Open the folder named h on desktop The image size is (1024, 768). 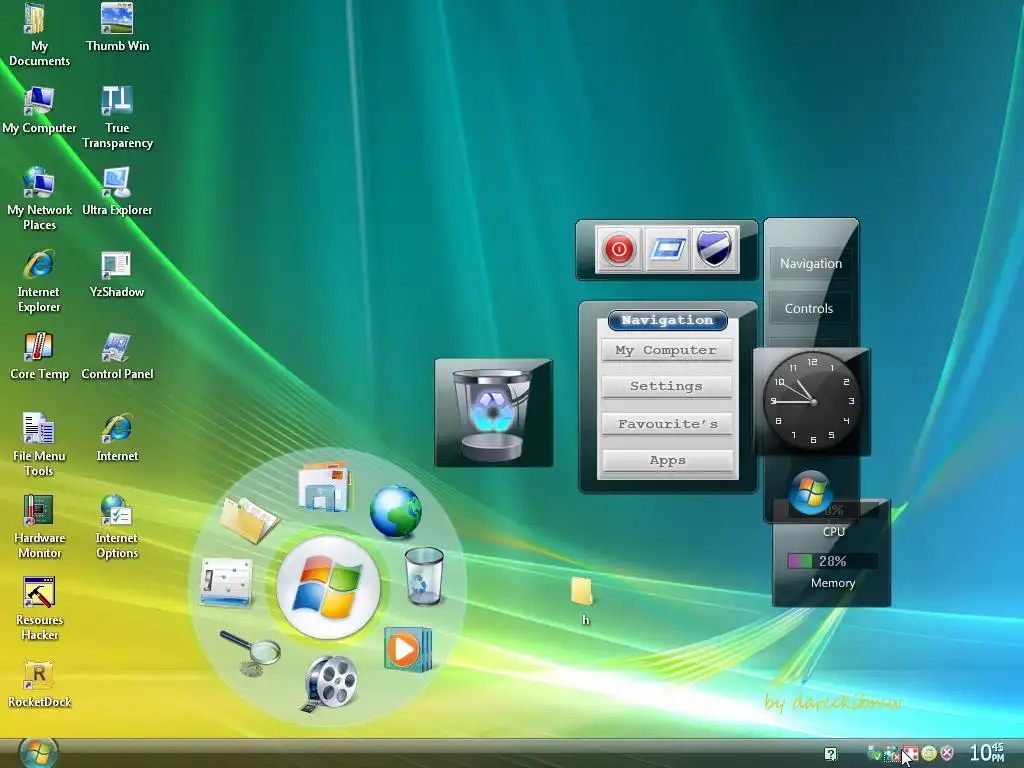click(x=583, y=601)
